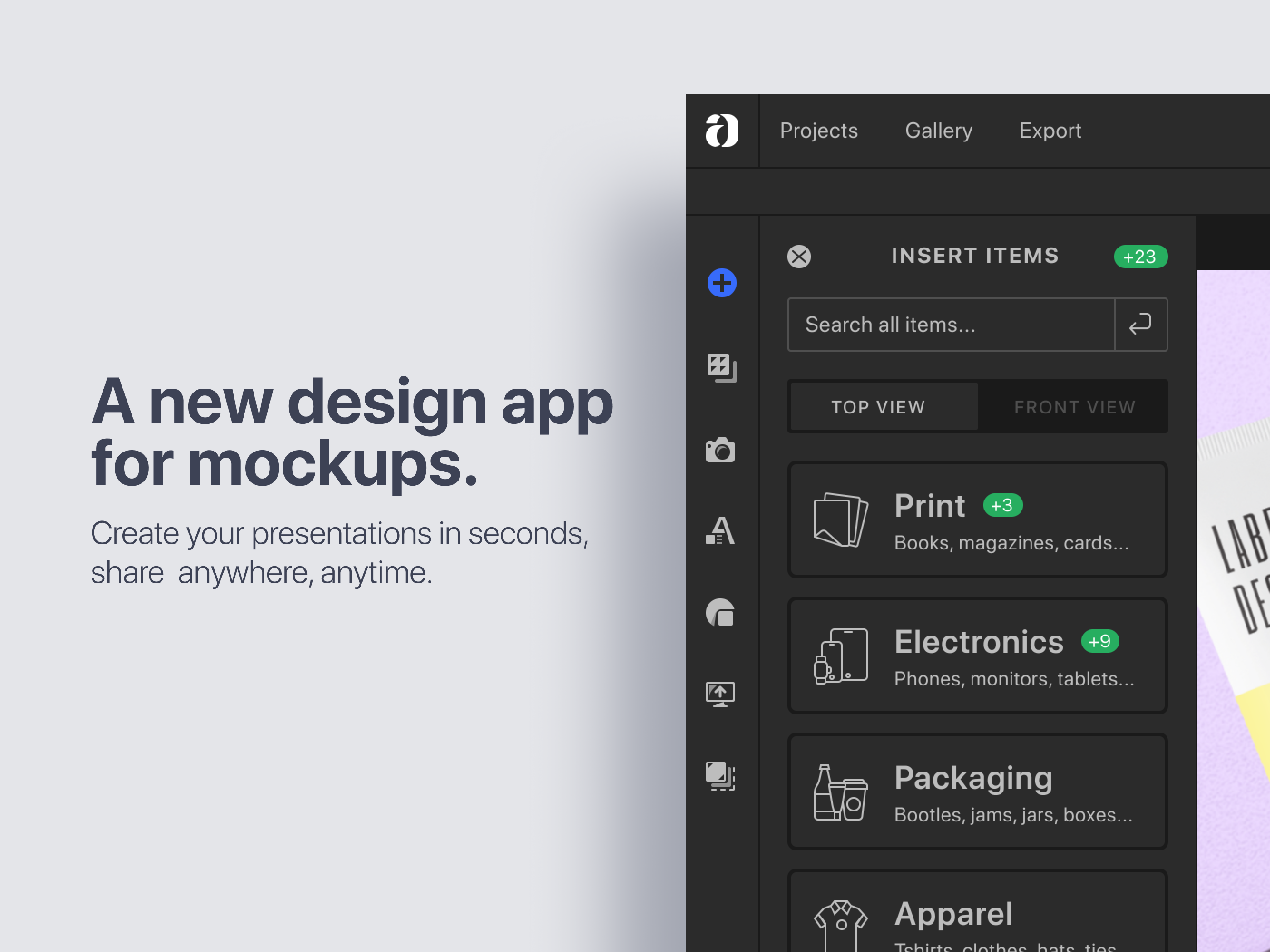This screenshot has width=1270, height=952.
Task: Open the grid layouts sidebar icon
Action: point(721,367)
